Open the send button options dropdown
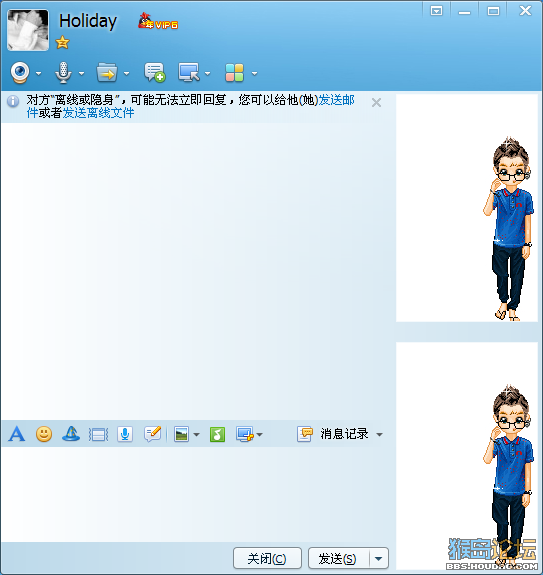Image resolution: width=543 pixels, height=575 pixels. (x=378, y=559)
